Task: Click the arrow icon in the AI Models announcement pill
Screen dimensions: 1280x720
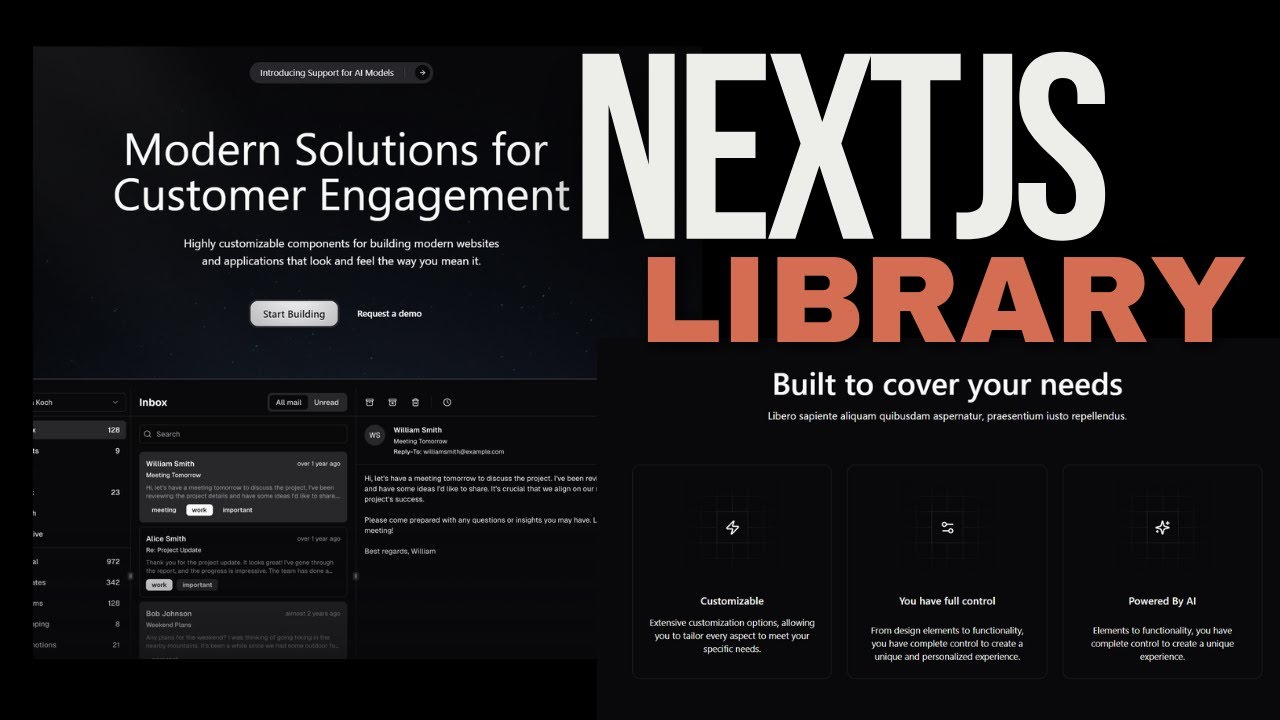Action: pyautogui.click(x=422, y=73)
